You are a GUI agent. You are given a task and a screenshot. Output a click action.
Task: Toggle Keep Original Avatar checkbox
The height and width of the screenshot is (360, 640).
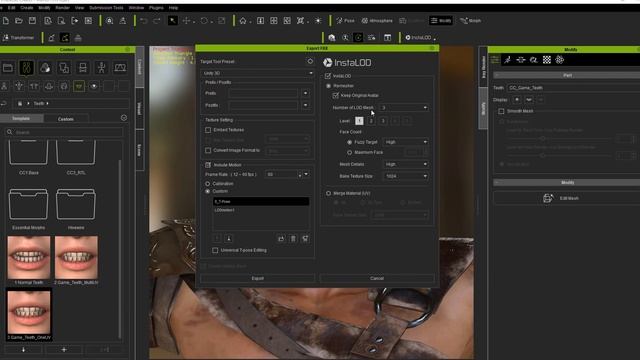tap(336, 95)
